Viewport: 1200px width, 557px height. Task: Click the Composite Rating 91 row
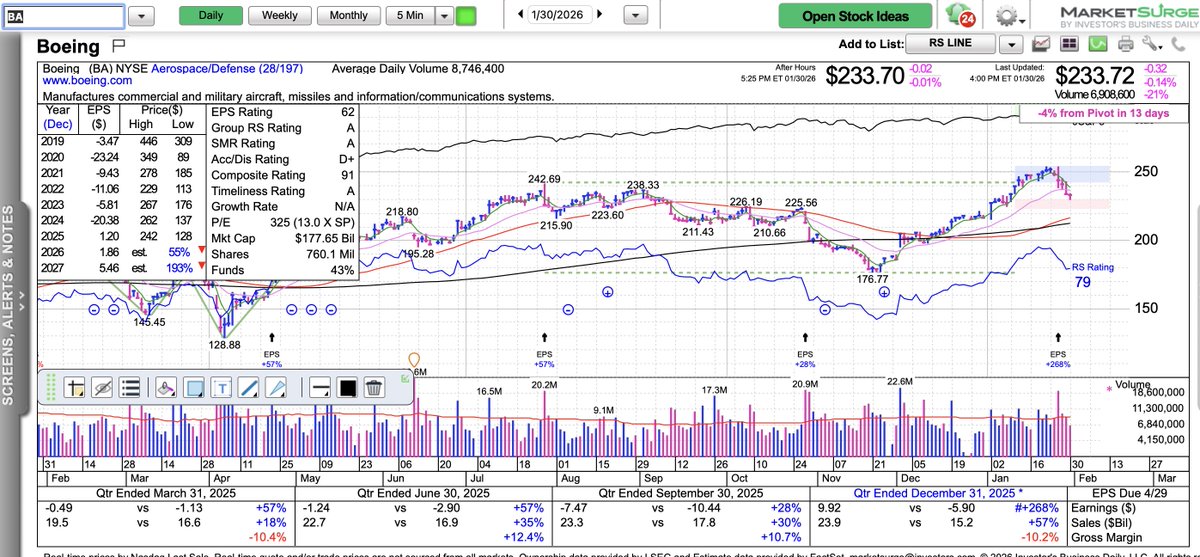point(282,175)
